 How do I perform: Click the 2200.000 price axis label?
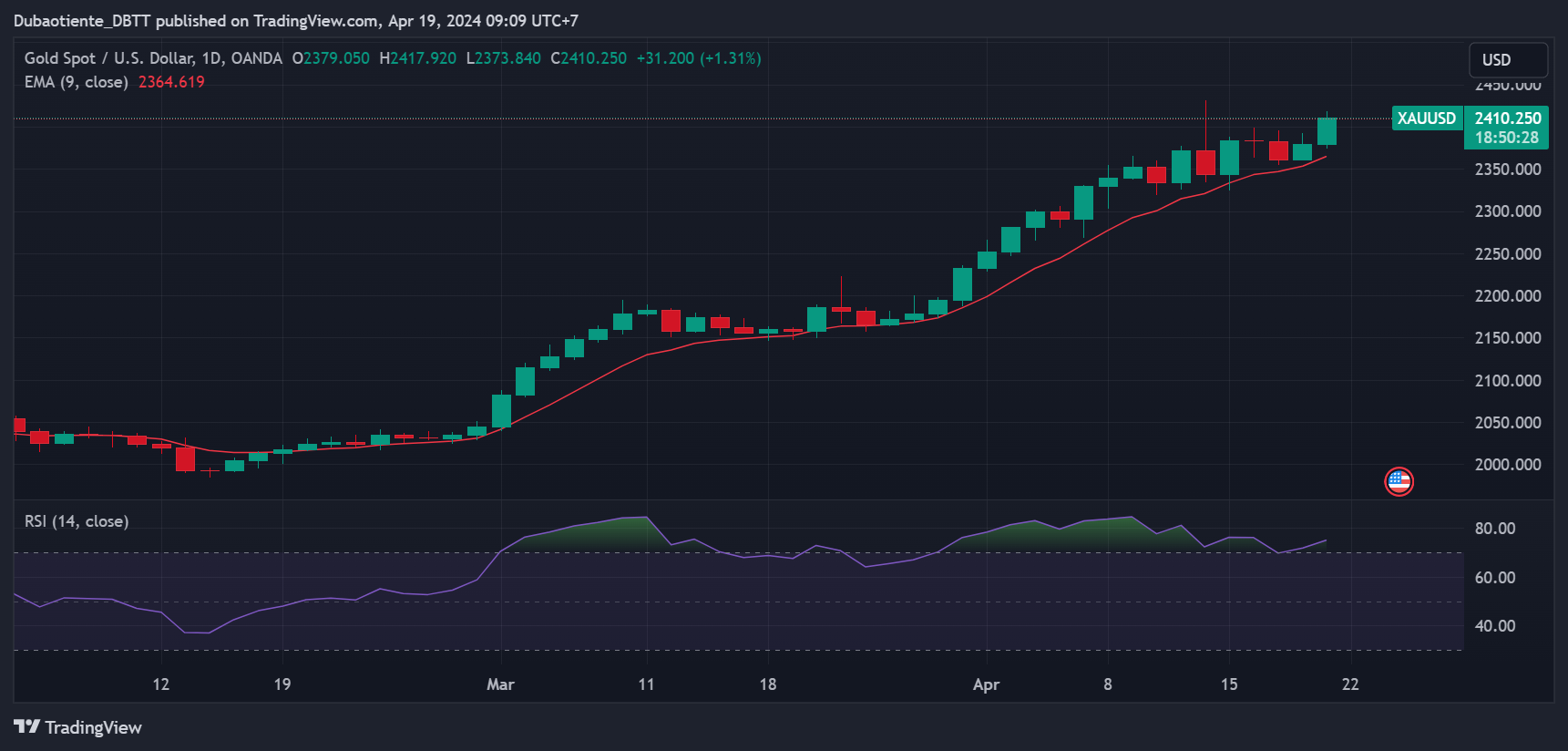point(1508,296)
